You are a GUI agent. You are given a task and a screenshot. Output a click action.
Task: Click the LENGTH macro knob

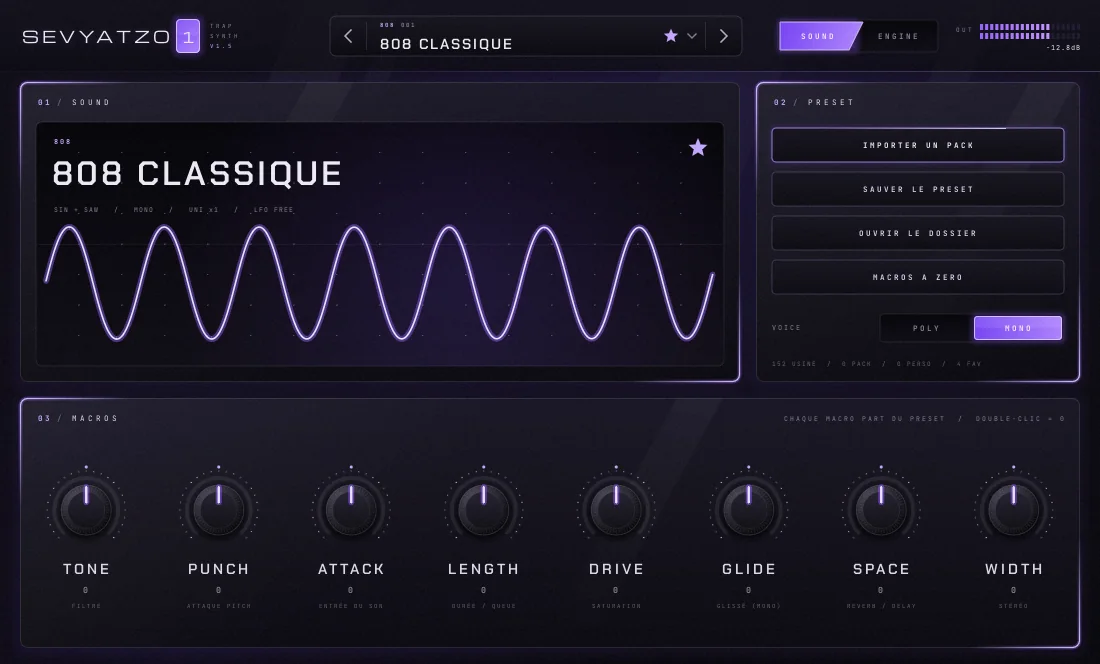click(x=483, y=508)
